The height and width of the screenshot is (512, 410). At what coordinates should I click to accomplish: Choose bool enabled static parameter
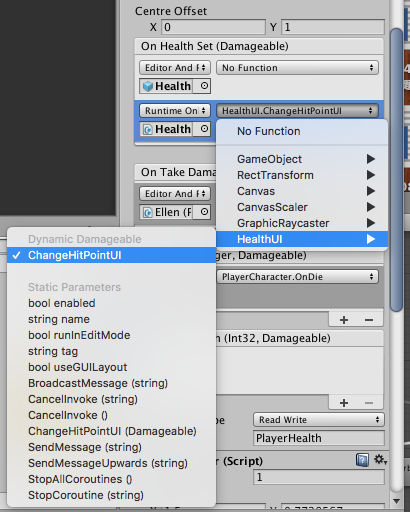pyautogui.click(x=111, y=303)
